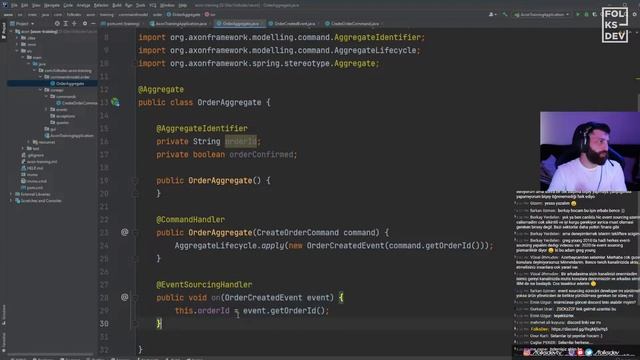Select the events folder in tree
The height and width of the screenshot is (360, 640).
click(59, 110)
